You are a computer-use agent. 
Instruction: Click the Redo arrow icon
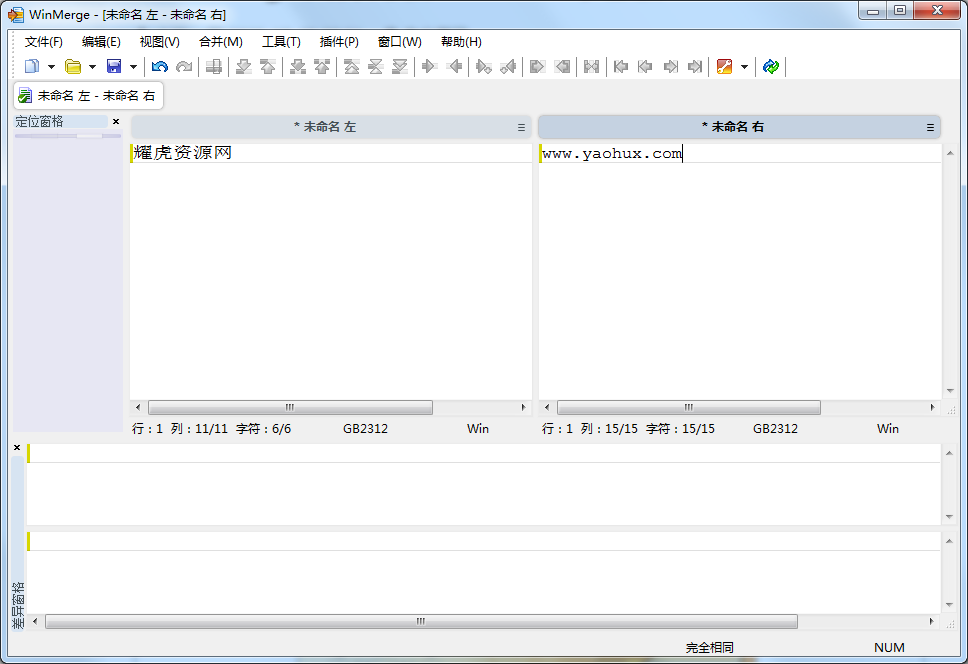pyautogui.click(x=184, y=67)
